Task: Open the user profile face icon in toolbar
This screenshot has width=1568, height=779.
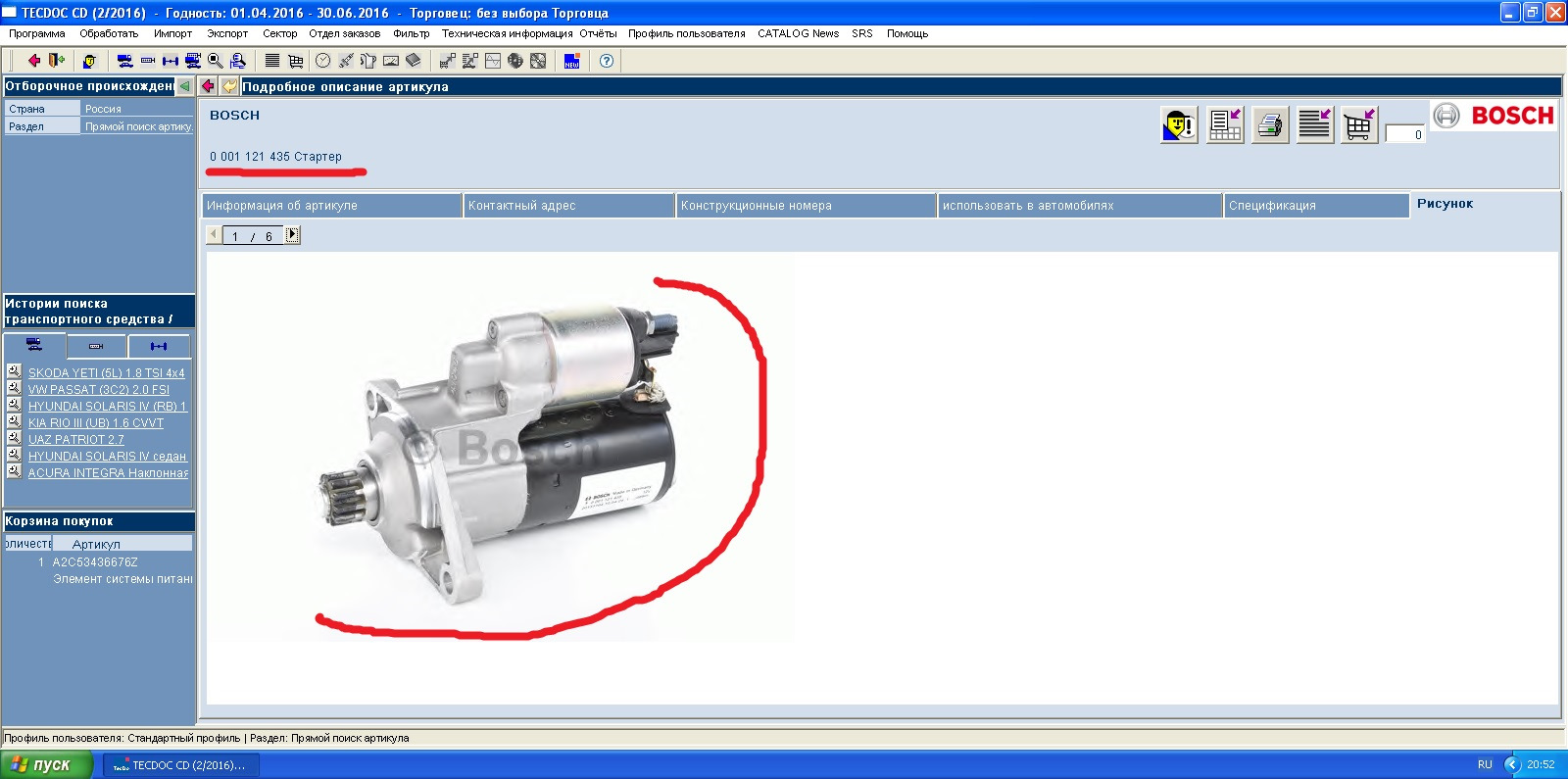Action: pos(89,61)
